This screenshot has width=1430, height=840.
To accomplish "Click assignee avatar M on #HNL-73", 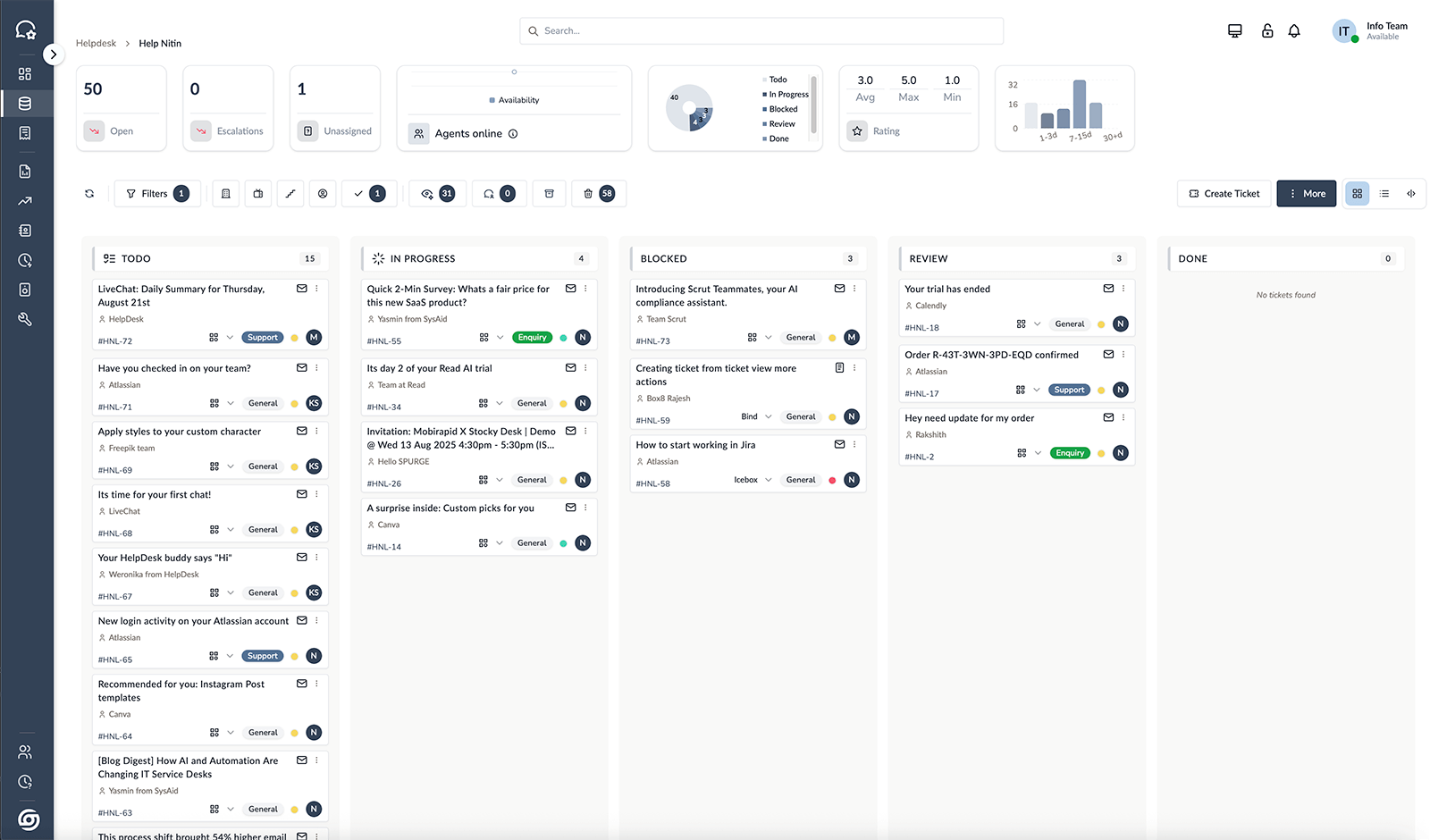I will click(x=852, y=338).
